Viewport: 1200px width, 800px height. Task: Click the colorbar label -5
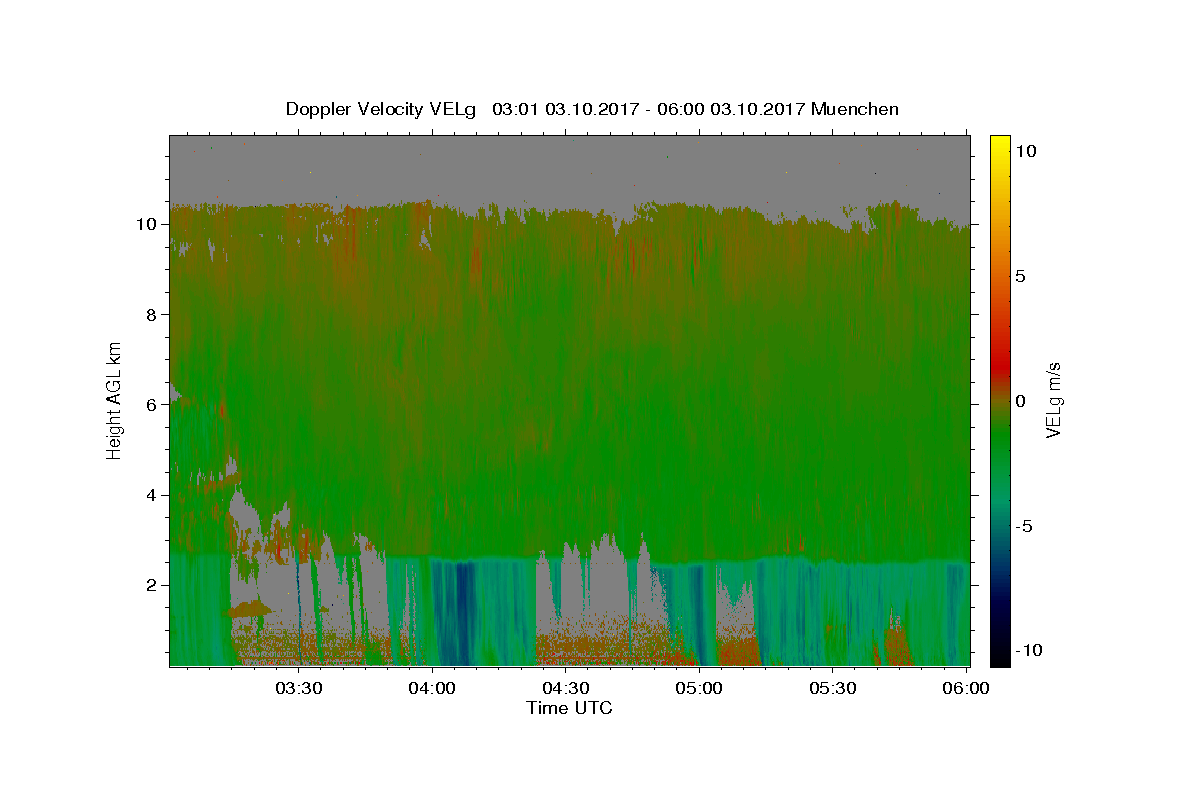click(1024, 526)
